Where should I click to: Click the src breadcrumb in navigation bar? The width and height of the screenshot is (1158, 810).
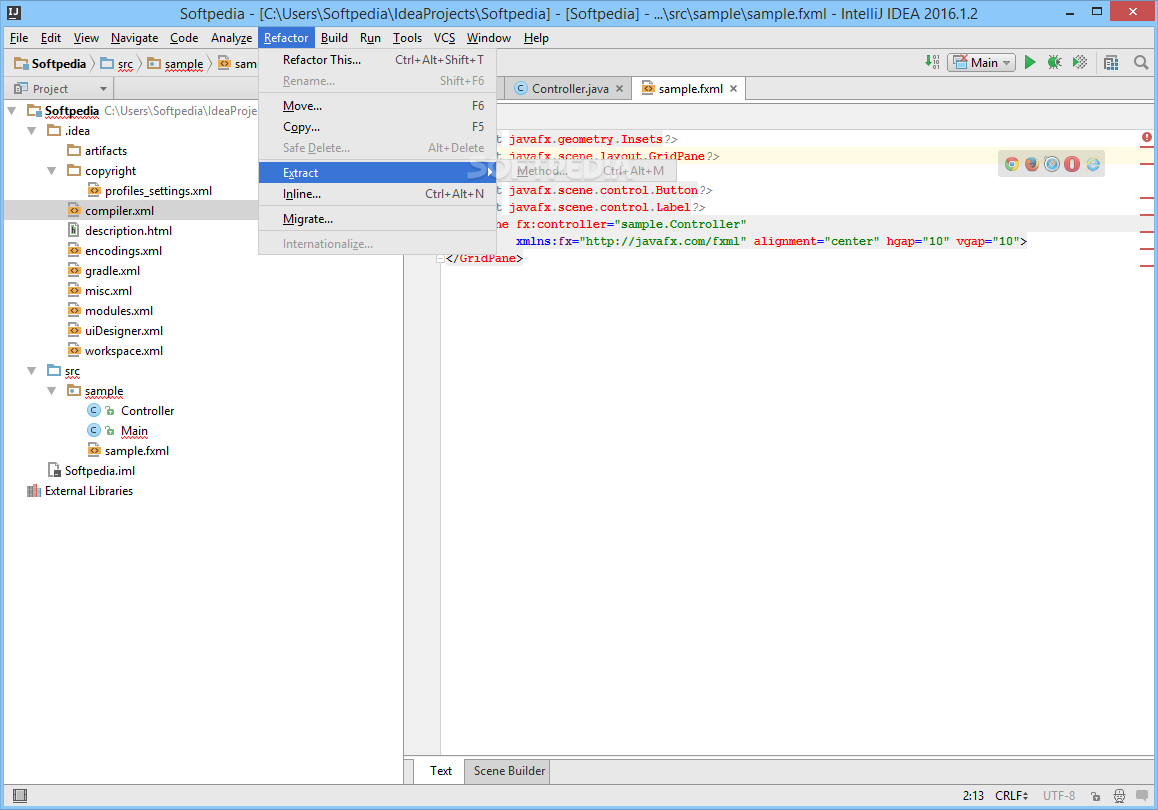coord(117,64)
